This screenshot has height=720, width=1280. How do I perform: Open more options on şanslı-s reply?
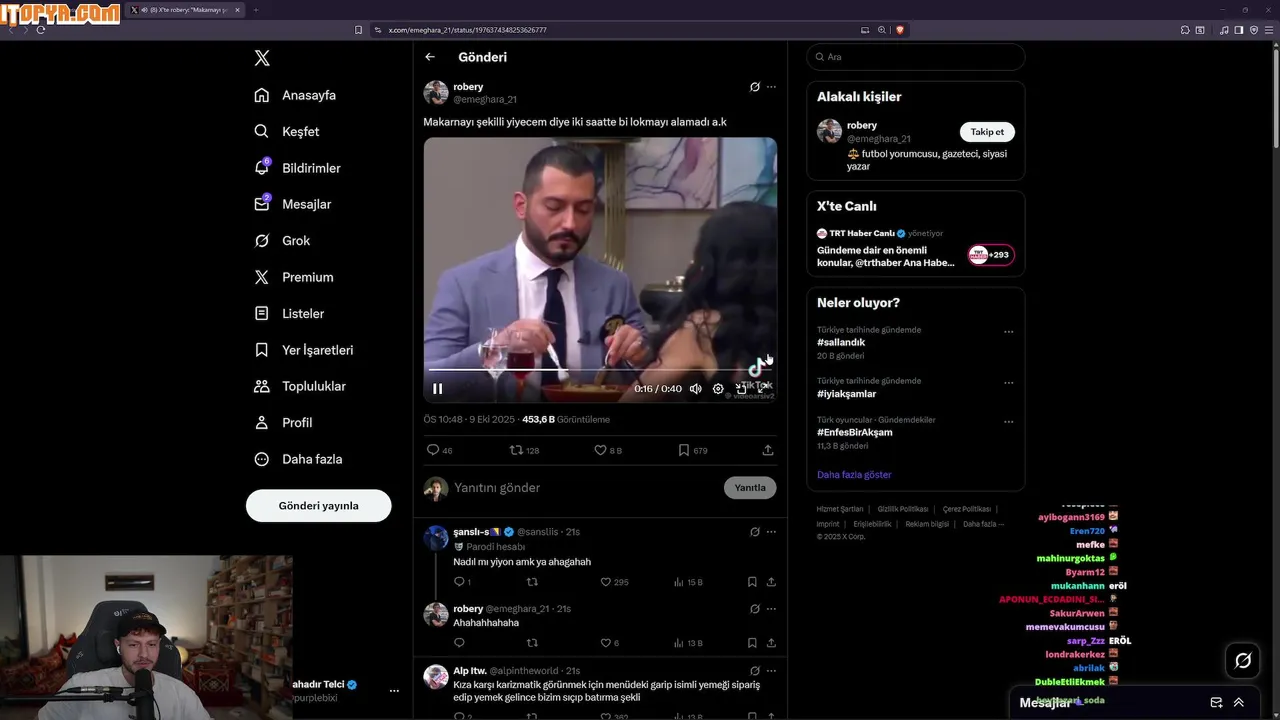[771, 532]
